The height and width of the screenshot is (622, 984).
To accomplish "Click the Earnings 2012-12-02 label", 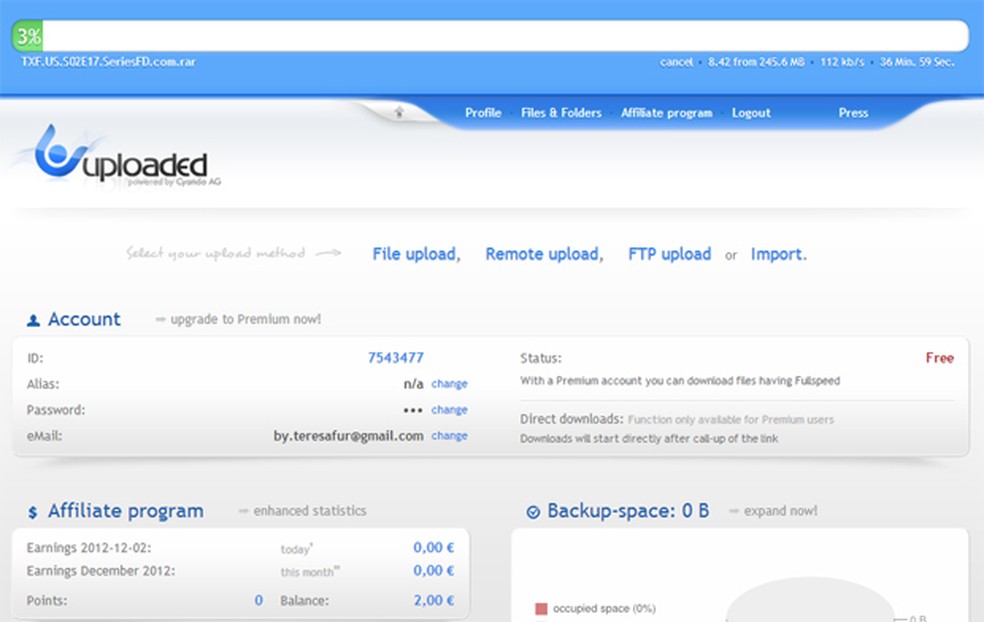I will tap(89, 547).
